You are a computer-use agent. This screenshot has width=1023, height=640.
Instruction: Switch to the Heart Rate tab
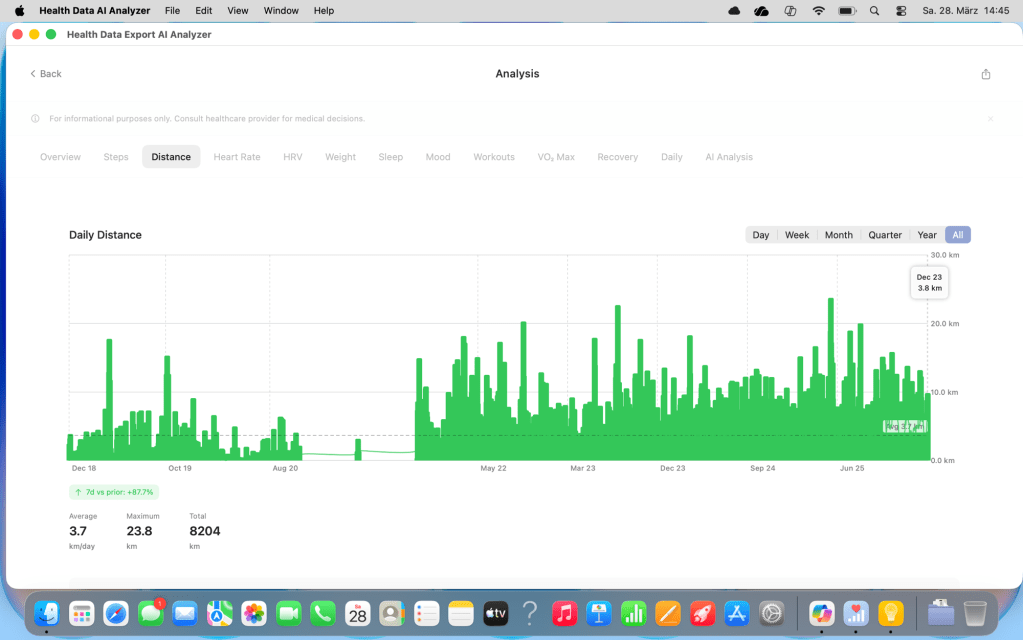[x=237, y=157]
